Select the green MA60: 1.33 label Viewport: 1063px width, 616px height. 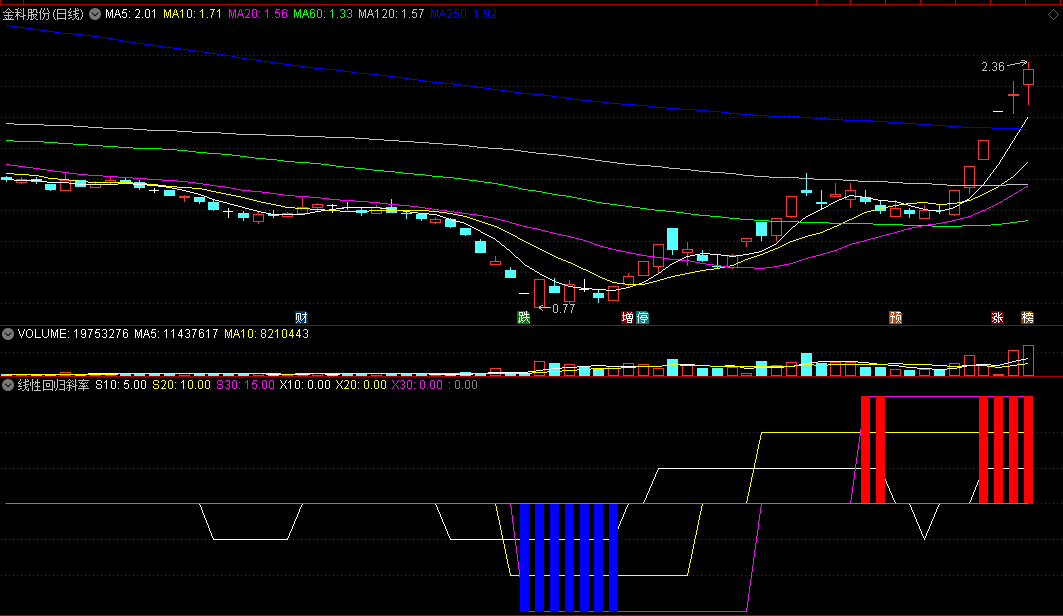point(323,14)
